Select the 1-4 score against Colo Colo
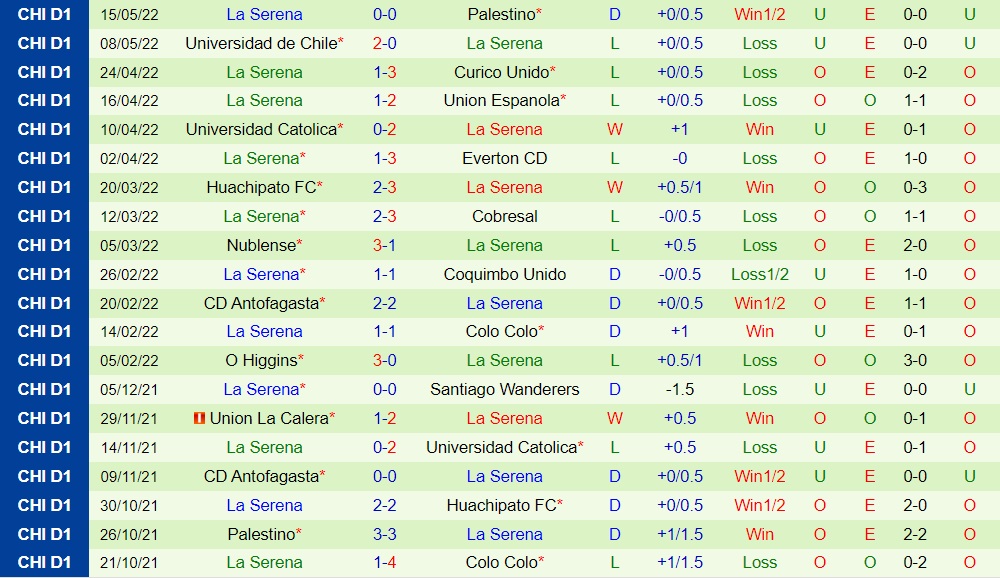Viewport: 1000px width, 578px height. (x=385, y=562)
